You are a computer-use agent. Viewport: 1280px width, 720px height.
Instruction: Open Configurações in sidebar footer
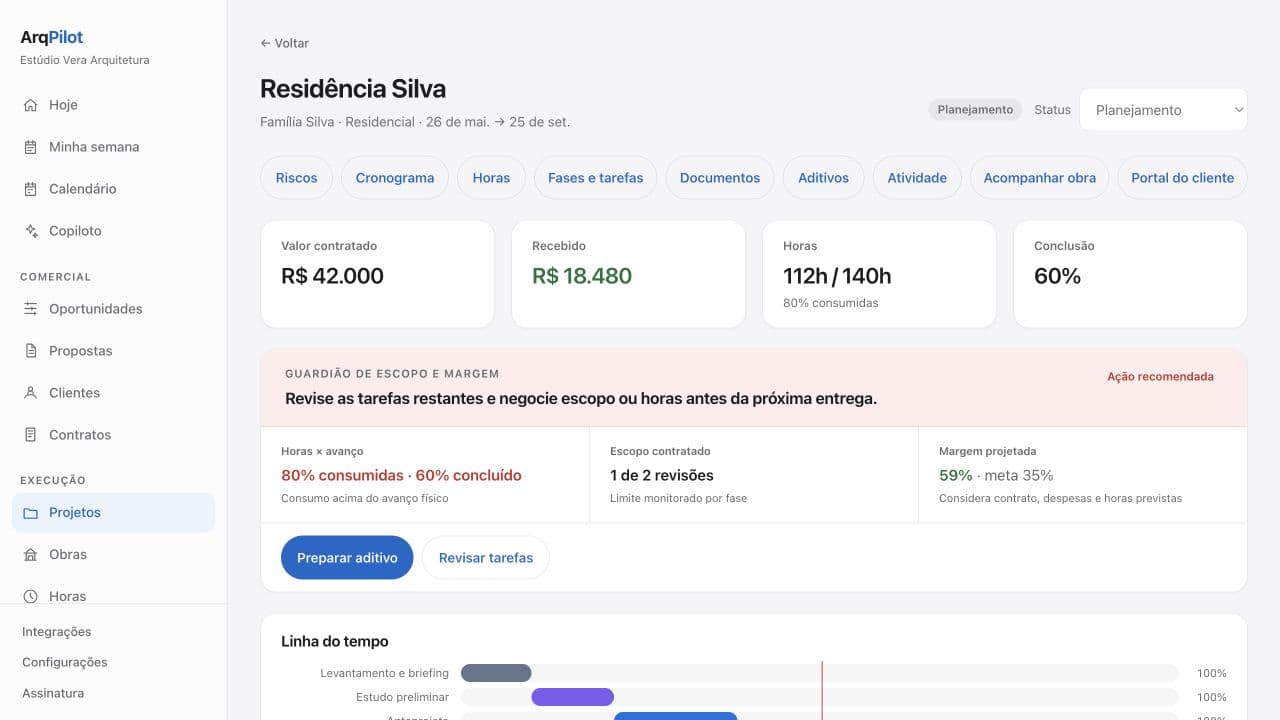(65, 662)
